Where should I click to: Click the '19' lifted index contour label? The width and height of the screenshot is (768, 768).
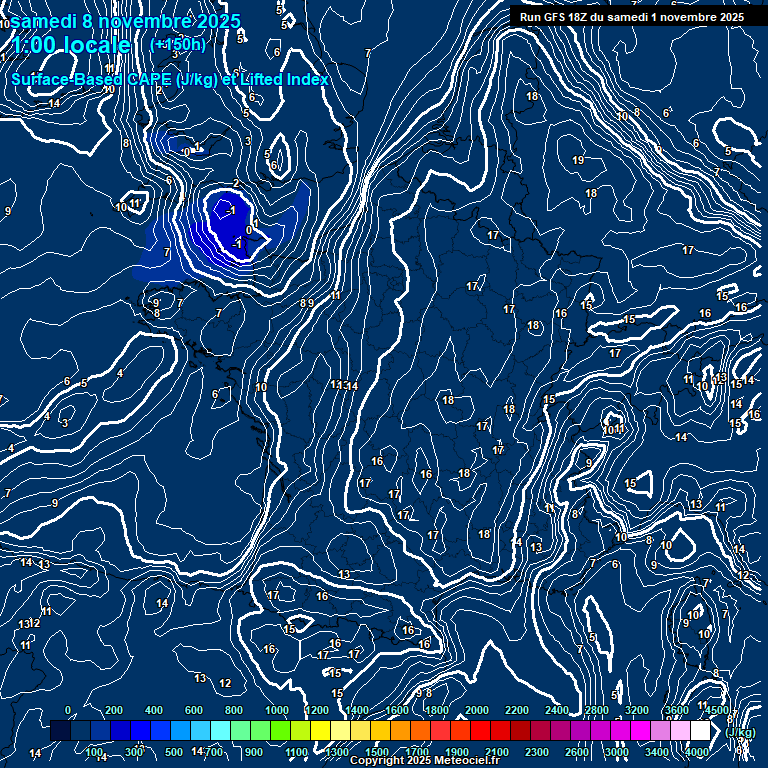click(x=578, y=160)
